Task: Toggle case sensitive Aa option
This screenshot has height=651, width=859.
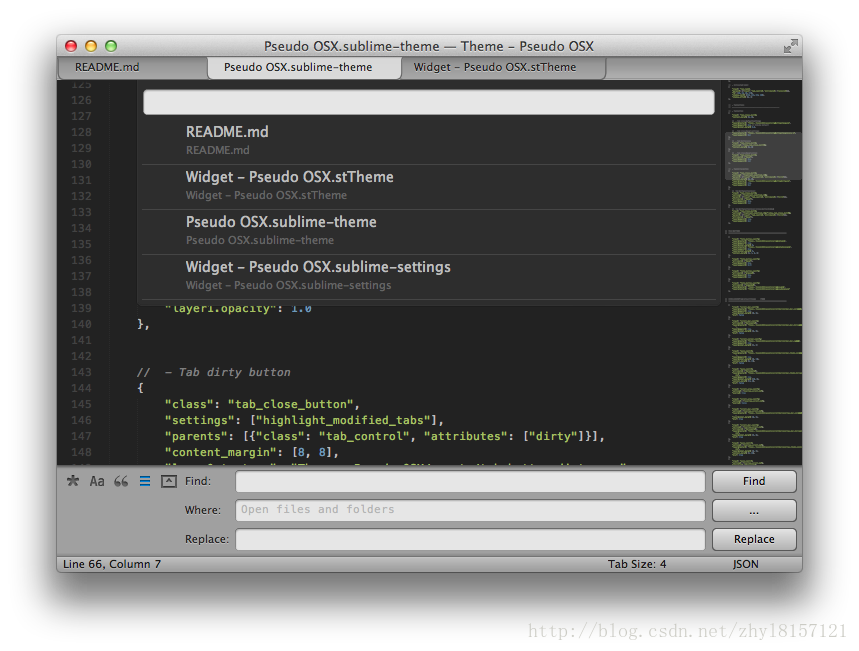Action: pyautogui.click(x=97, y=481)
